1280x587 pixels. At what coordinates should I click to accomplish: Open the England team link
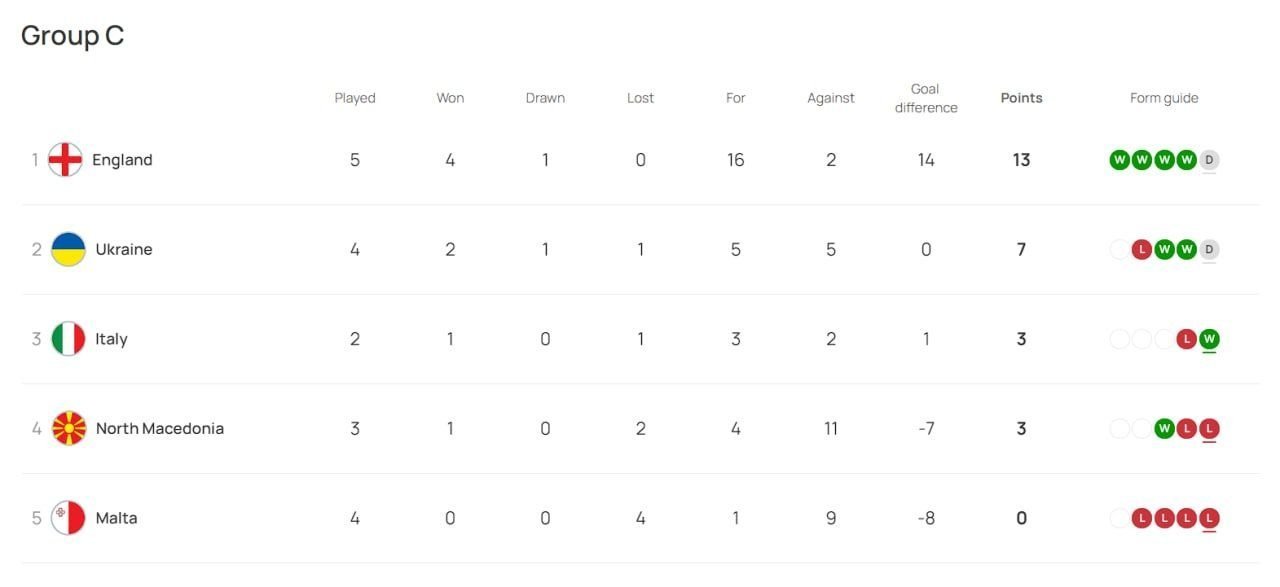(122, 160)
